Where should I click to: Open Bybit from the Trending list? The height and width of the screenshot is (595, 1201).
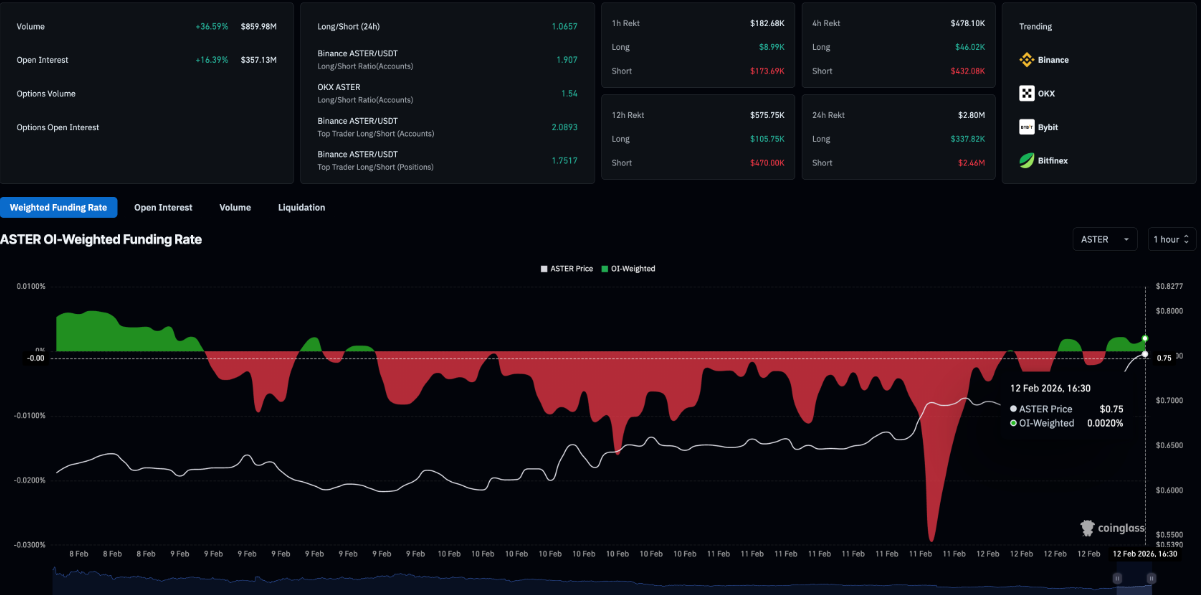1028,127
